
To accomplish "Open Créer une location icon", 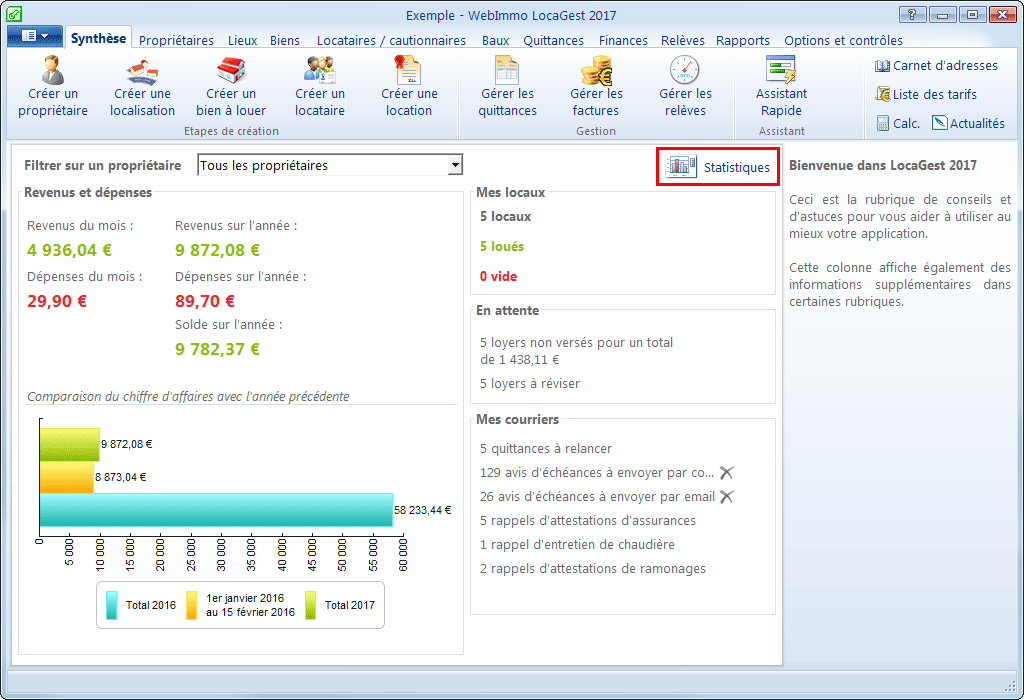I will 409,71.
